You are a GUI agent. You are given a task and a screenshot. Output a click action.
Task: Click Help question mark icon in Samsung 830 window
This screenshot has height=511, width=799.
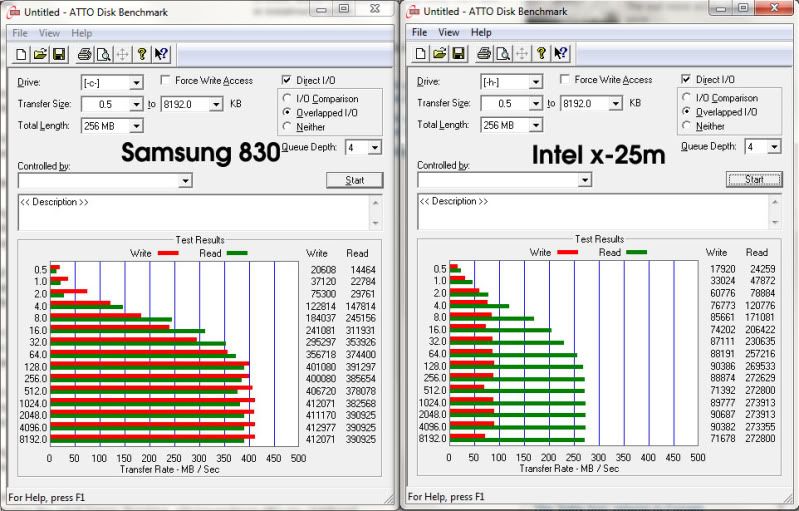pyautogui.click(x=142, y=54)
